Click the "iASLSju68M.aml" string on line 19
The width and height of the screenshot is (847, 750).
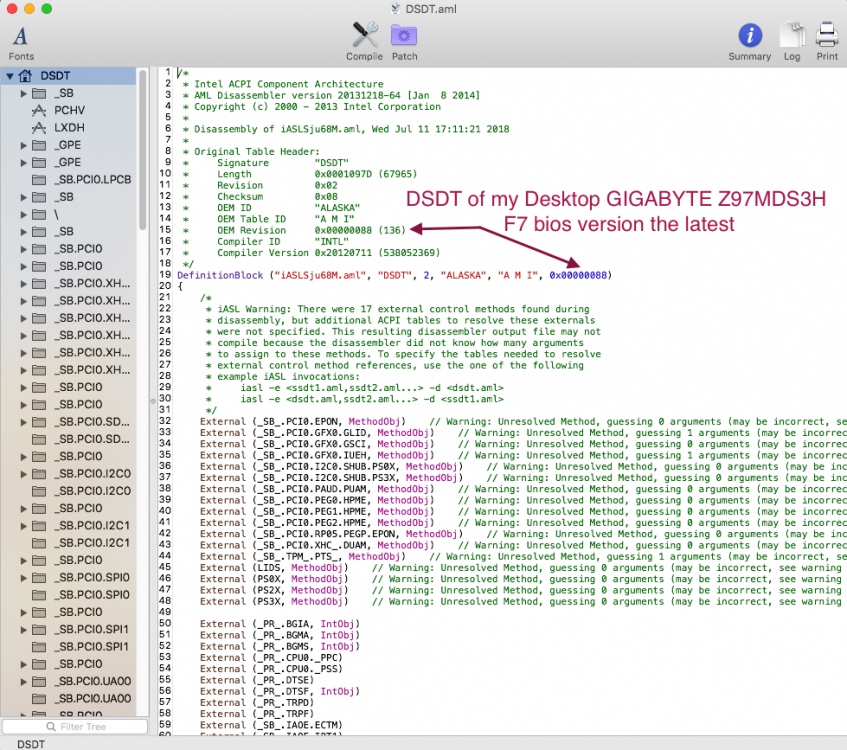pyautogui.click(x=321, y=275)
